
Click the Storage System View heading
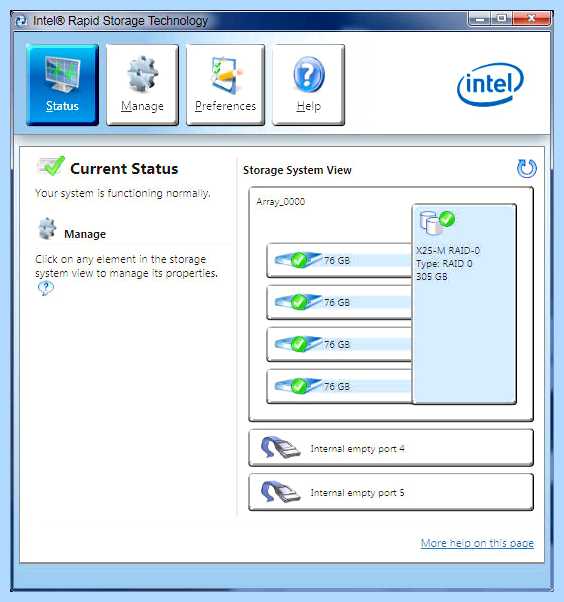click(297, 170)
